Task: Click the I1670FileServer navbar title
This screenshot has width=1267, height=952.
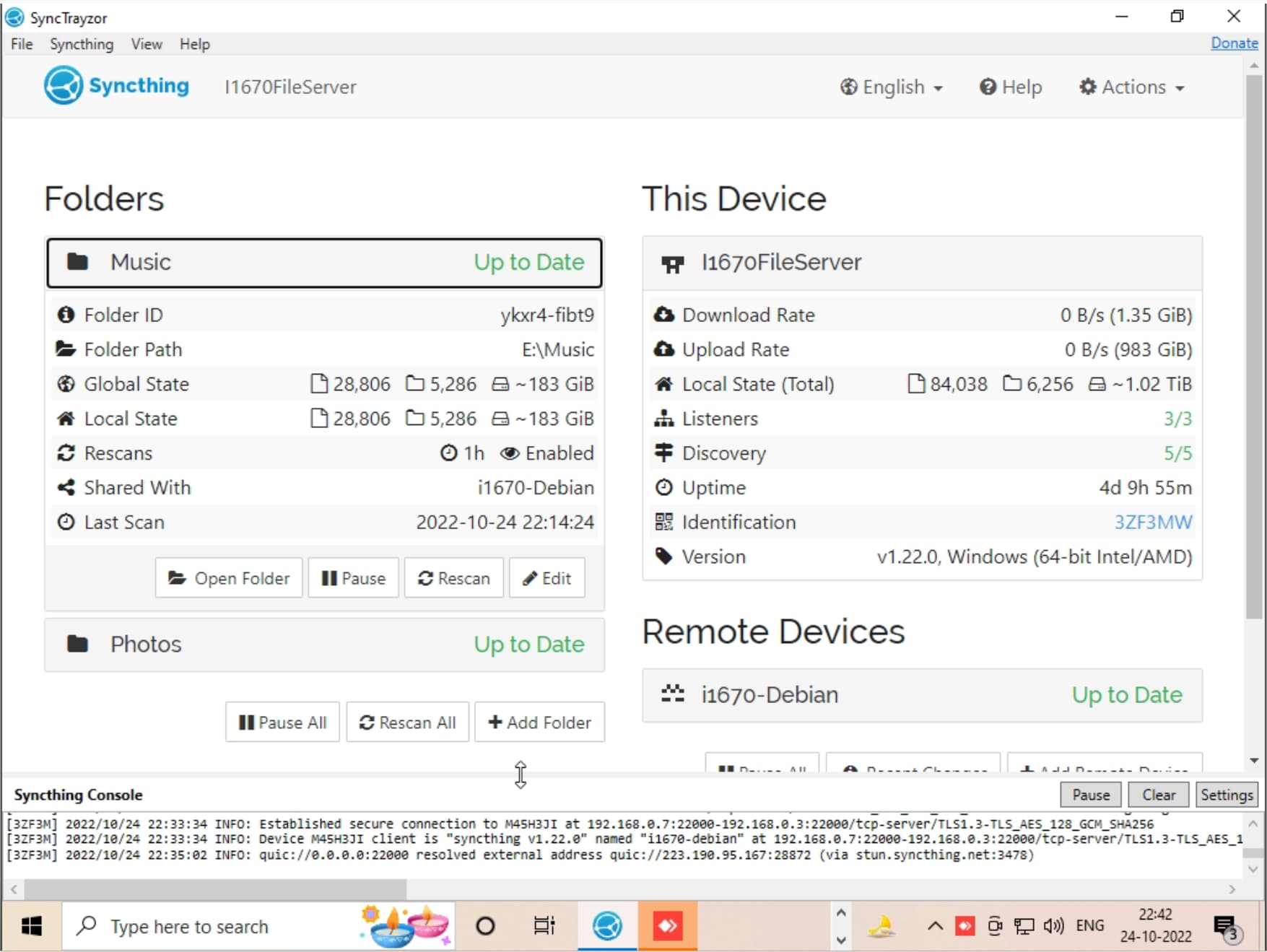Action: pos(290,87)
